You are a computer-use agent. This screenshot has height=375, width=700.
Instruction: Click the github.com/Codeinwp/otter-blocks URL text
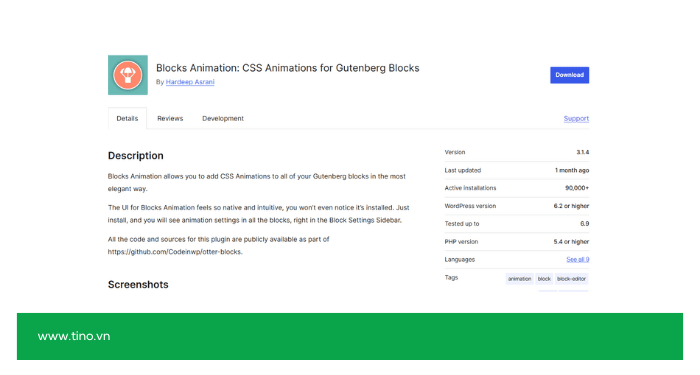175,252
